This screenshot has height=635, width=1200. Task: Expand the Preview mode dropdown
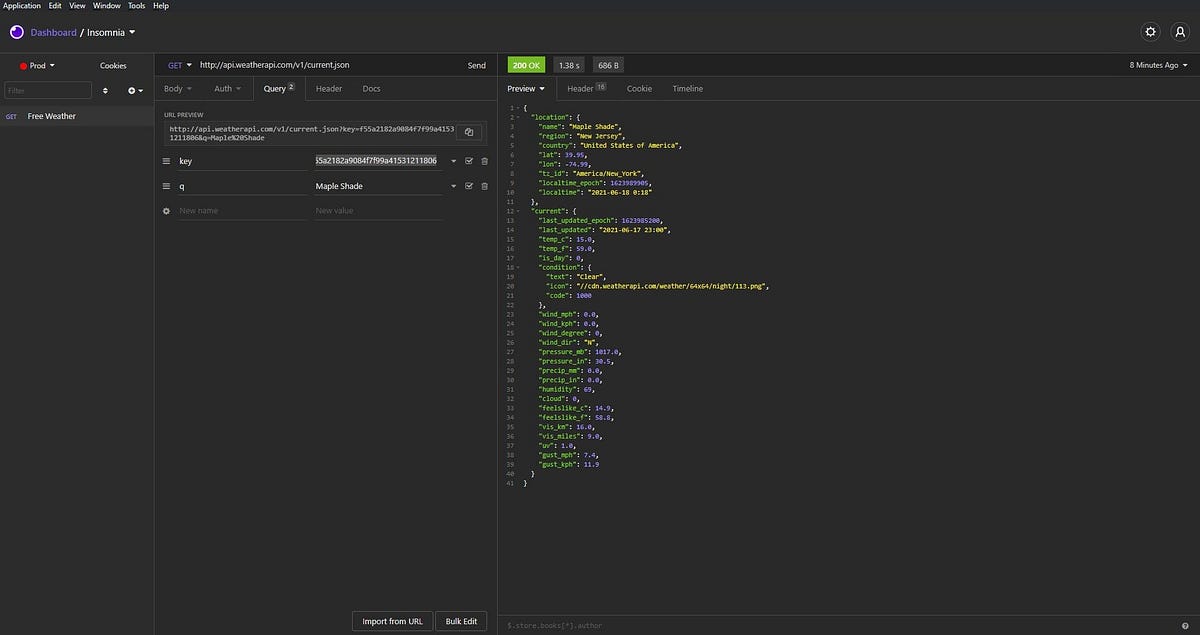[526, 88]
